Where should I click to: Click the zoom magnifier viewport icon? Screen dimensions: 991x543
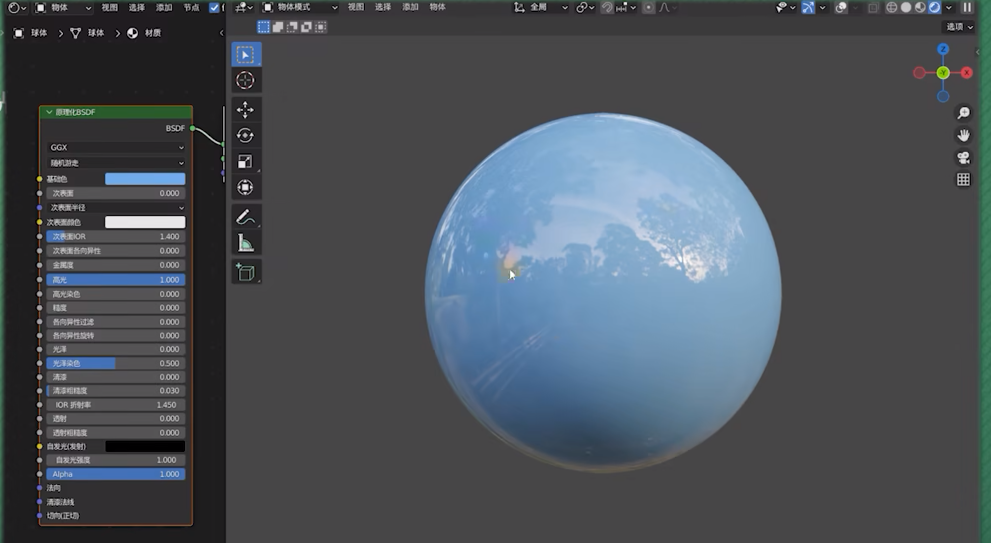pos(963,113)
